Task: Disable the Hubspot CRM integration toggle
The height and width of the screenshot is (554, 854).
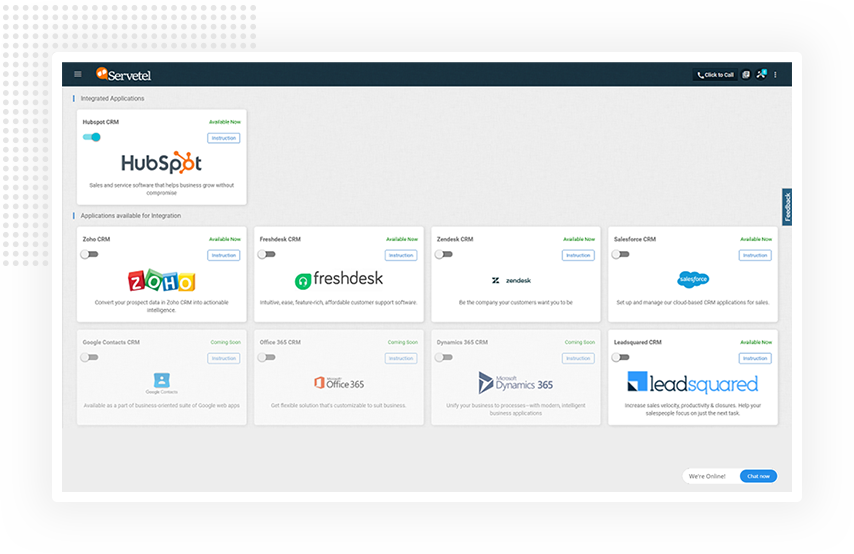Action: pos(92,137)
